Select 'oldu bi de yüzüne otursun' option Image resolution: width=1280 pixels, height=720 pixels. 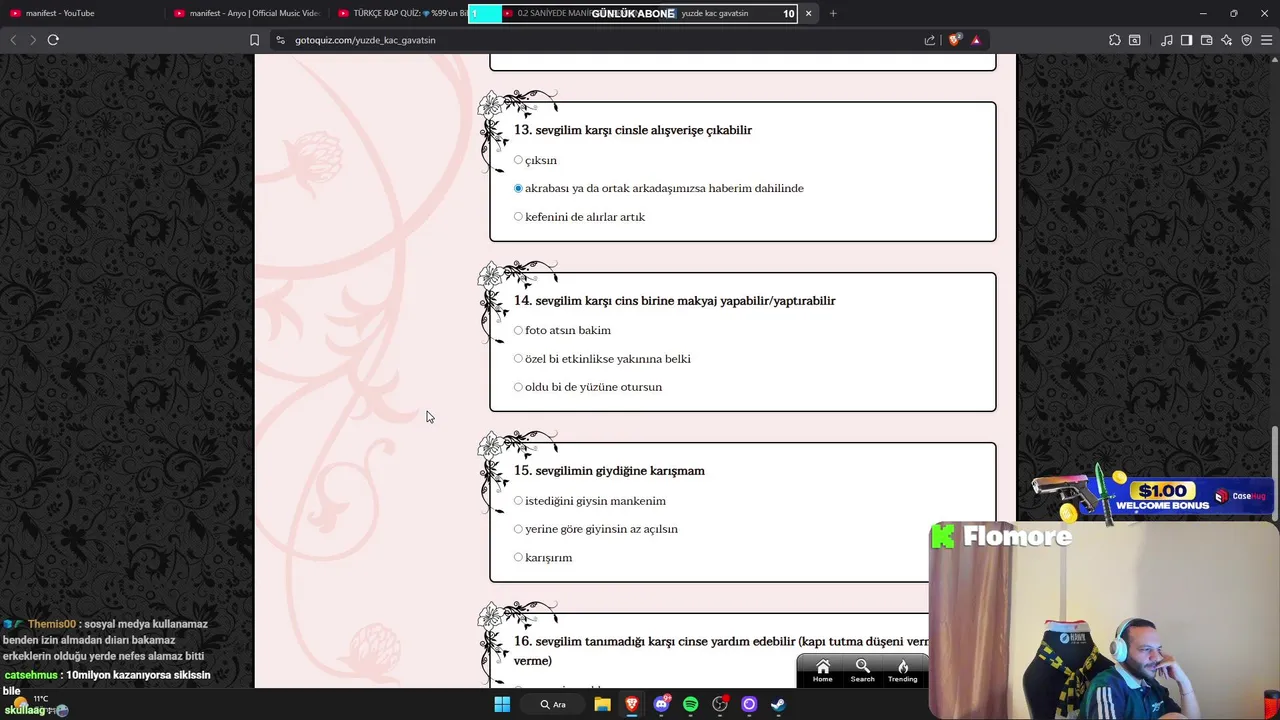click(518, 387)
